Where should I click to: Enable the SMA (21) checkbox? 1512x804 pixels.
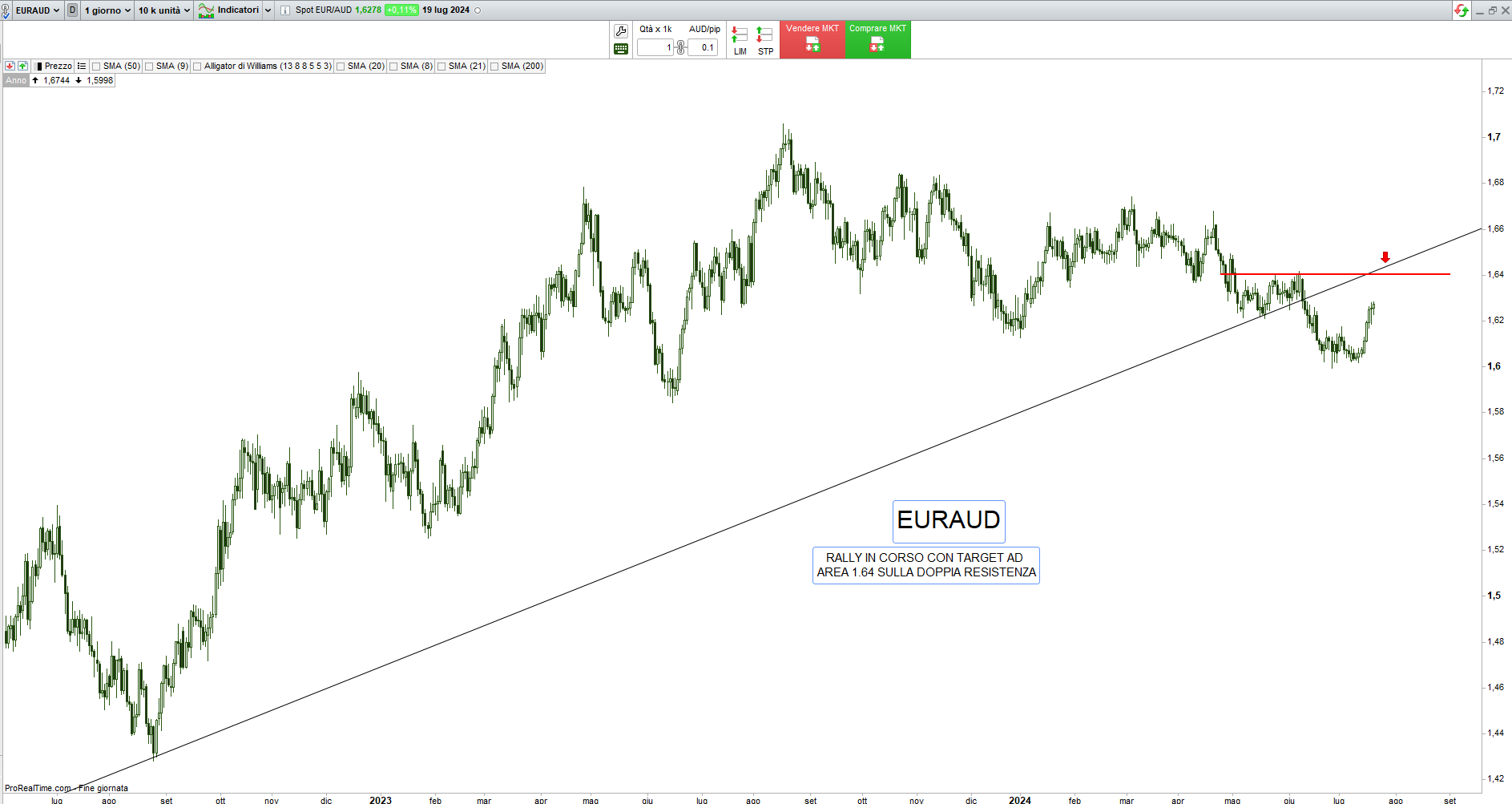pos(442,67)
